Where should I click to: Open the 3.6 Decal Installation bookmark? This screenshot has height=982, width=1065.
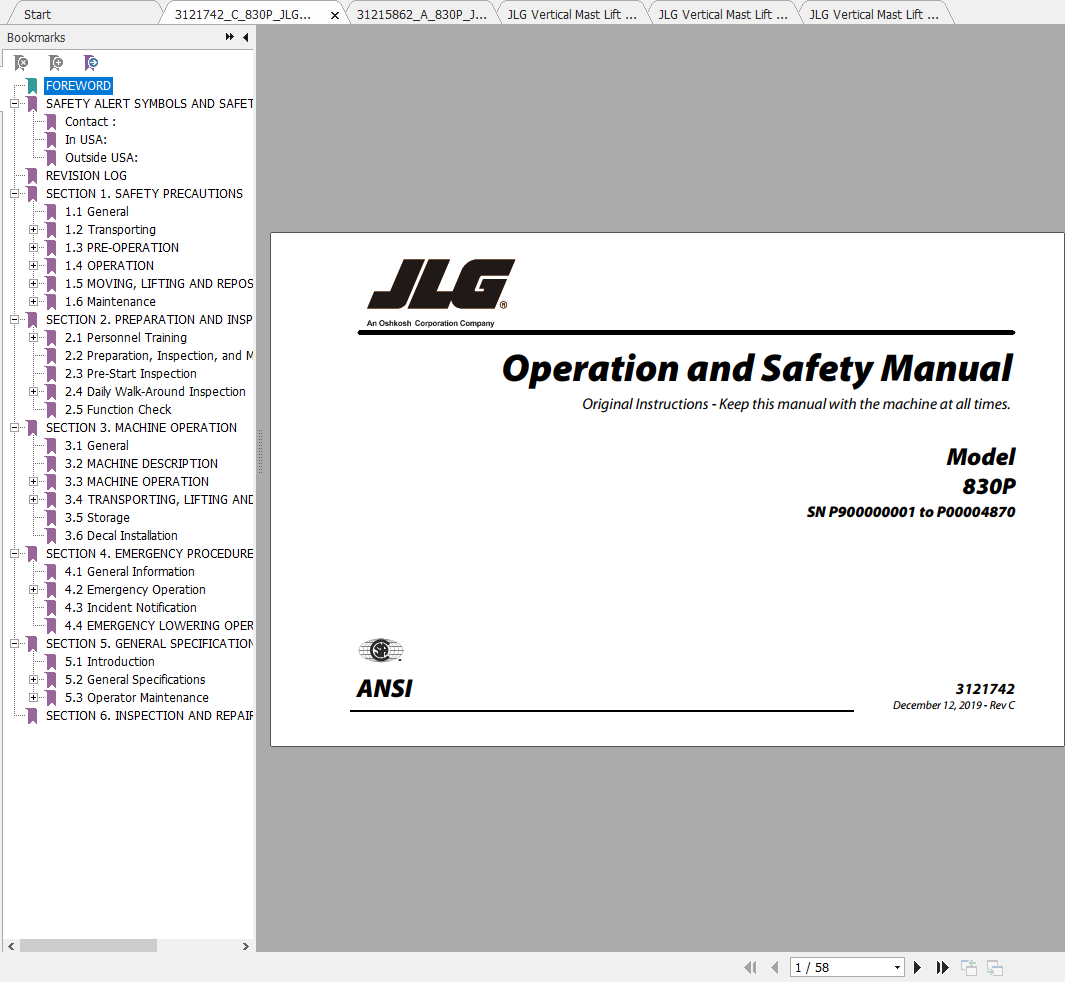121,536
